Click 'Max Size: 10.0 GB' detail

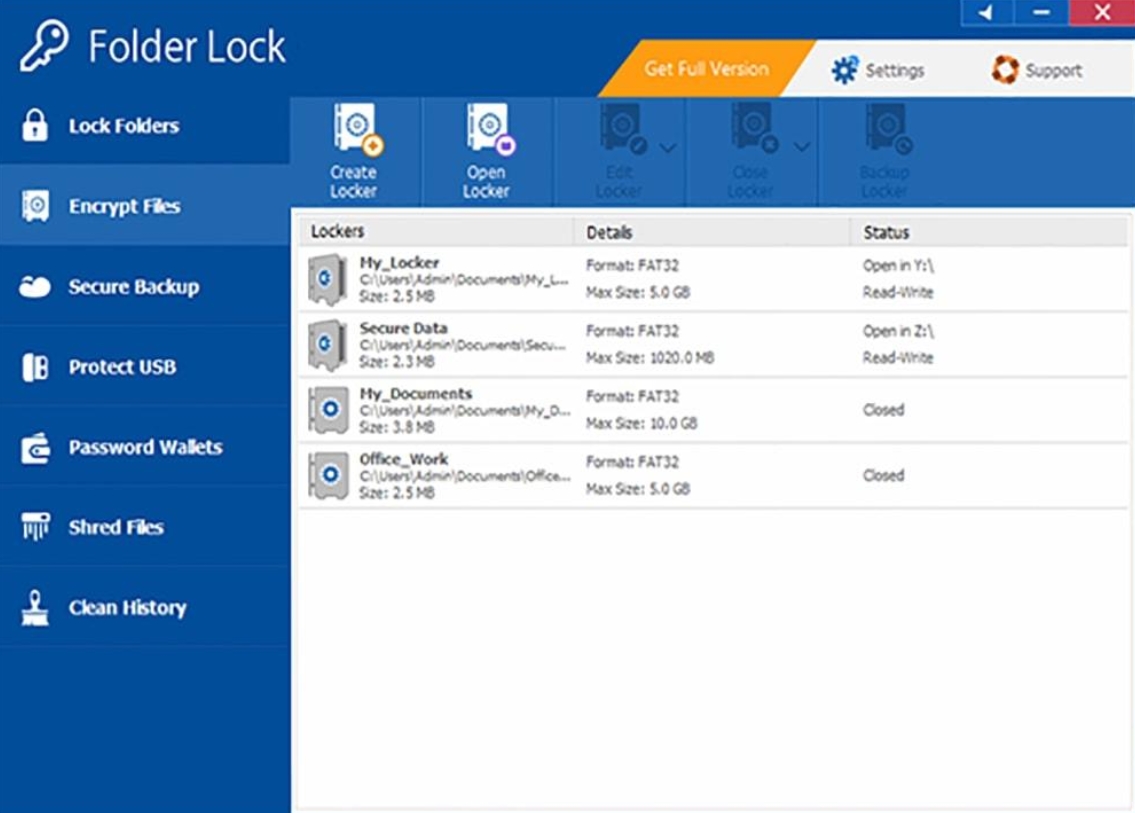[x=641, y=424]
